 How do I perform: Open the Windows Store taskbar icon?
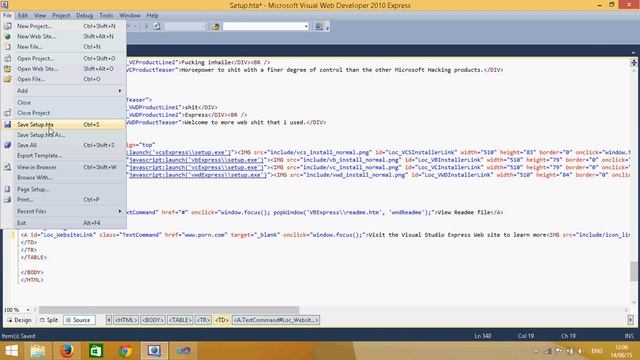[96, 351]
